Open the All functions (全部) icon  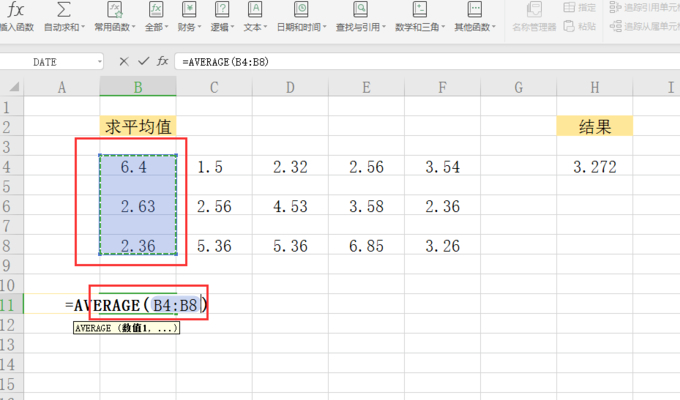point(156,10)
